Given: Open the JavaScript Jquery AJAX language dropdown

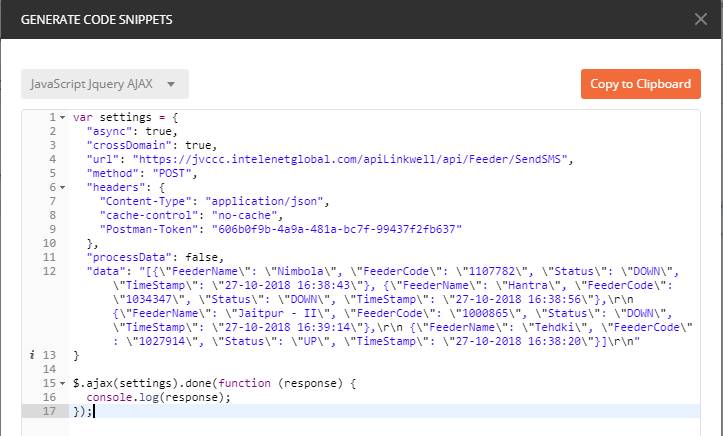Looking at the screenshot, I should tap(105, 84).
